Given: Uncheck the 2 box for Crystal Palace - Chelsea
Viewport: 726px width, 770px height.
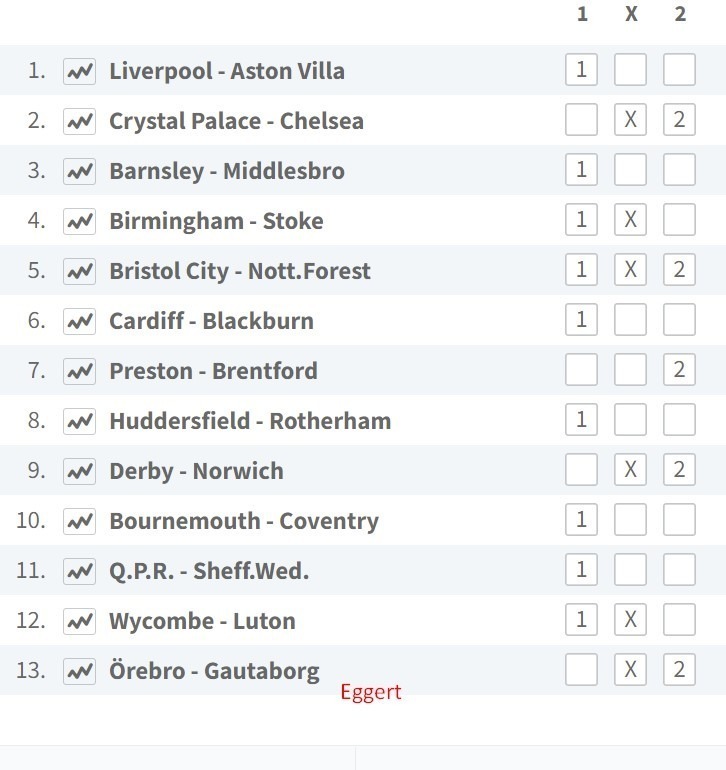Looking at the screenshot, I should coord(679,119).
